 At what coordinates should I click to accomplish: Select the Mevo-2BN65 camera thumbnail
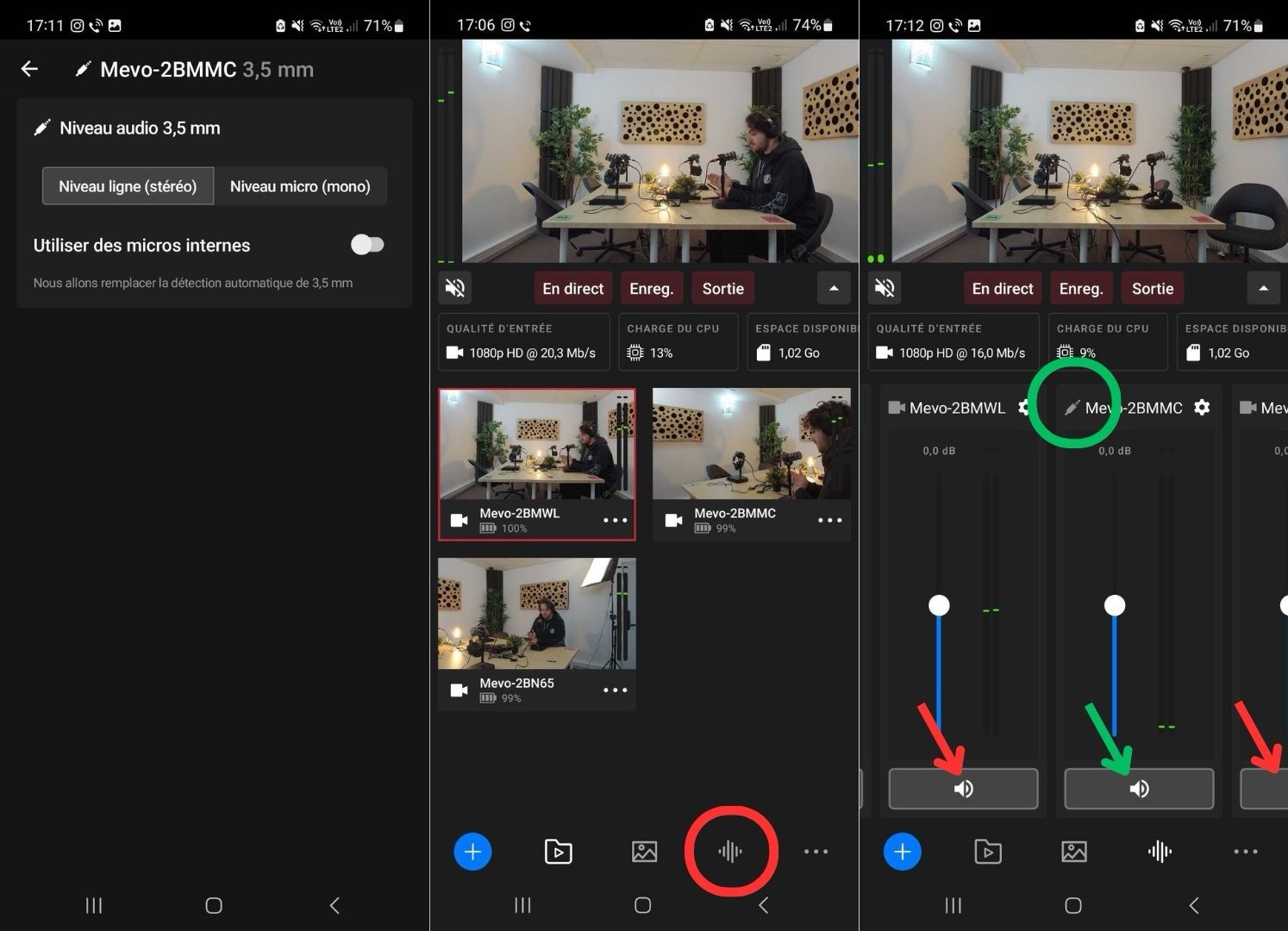pos(536,614)
